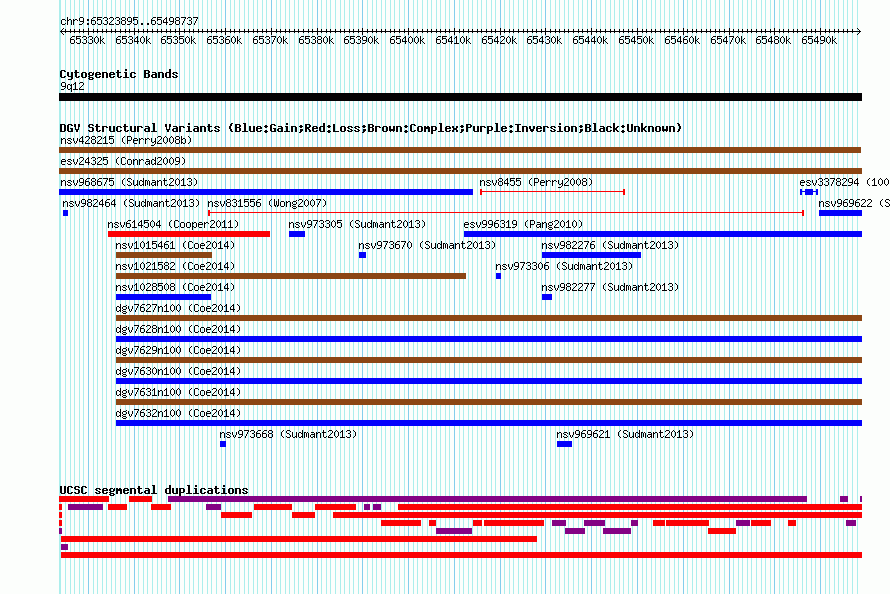This screenshot has width=890, height=594.
Task: Click dgv7627n100 (Coe2014) label
Action: [178, 308]
